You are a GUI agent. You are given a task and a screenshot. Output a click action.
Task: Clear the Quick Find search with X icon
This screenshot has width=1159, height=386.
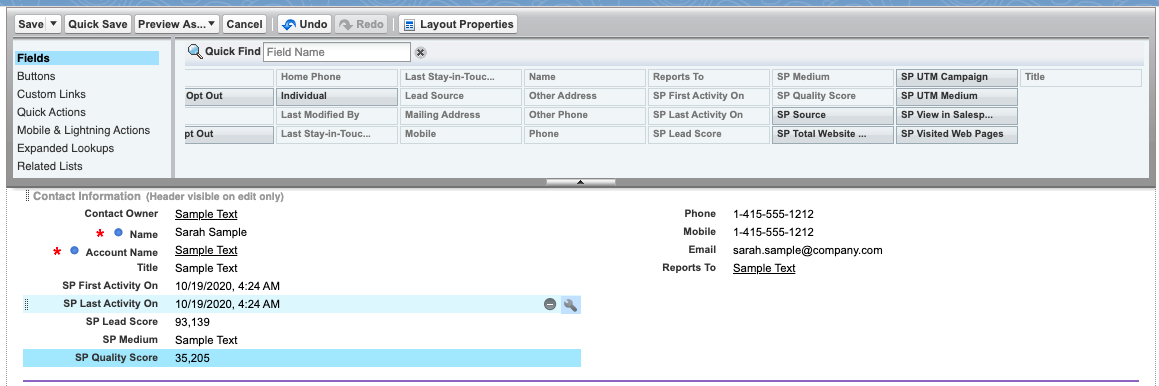pyautogui.click(x=420, y=53)
